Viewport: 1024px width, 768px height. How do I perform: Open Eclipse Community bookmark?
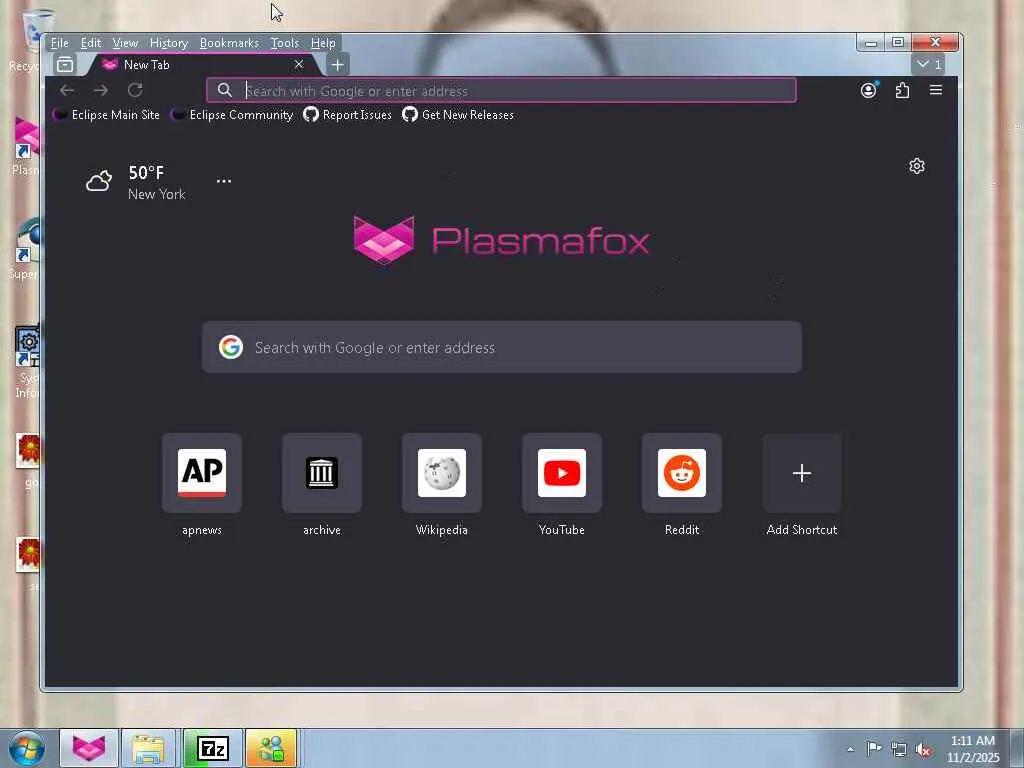(232, 115)
